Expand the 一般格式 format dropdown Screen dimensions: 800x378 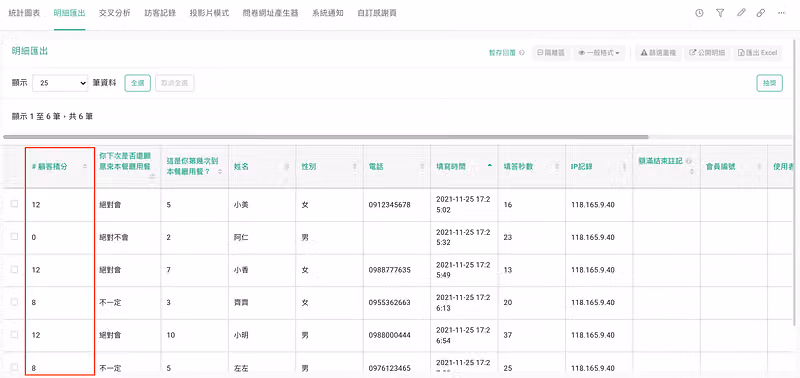tap(599, 53)
